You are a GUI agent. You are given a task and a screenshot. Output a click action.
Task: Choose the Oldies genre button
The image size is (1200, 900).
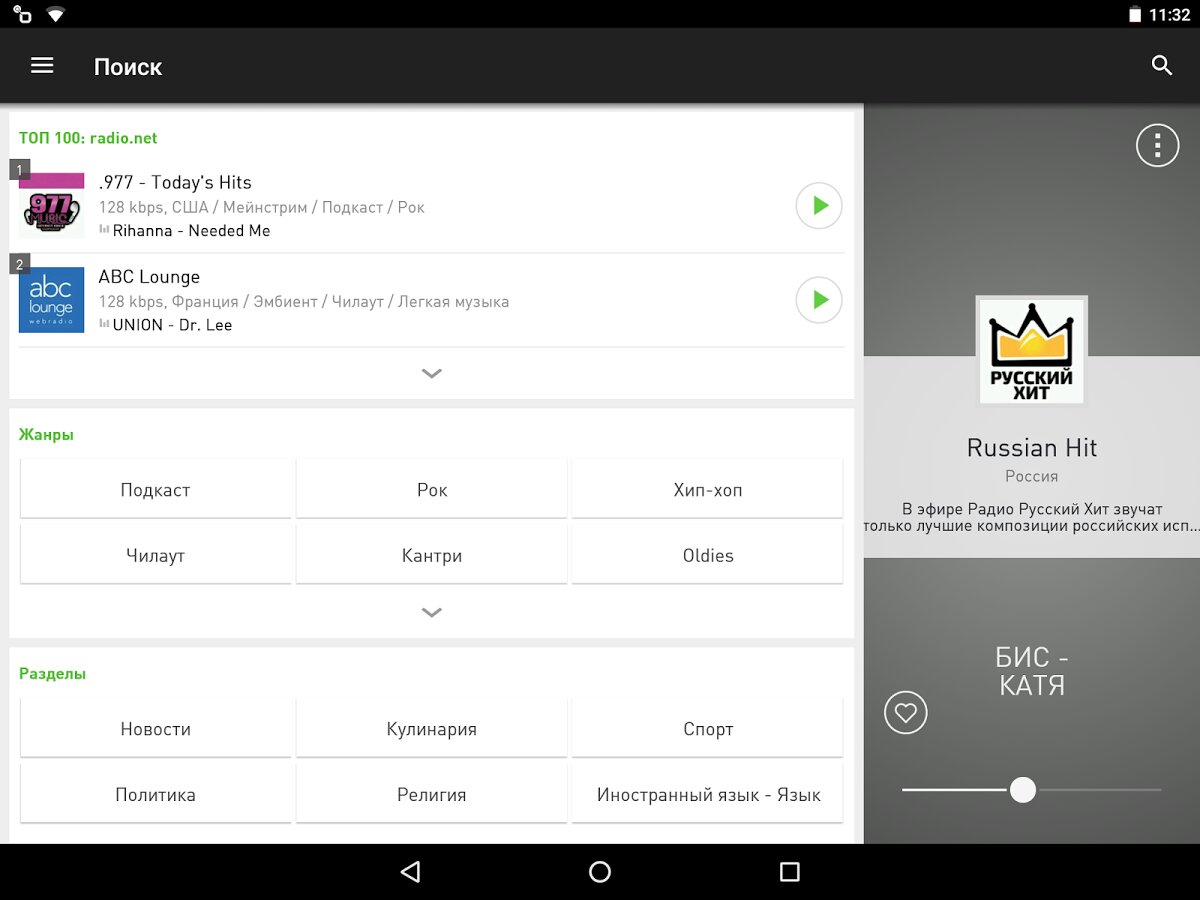(707, 556)
